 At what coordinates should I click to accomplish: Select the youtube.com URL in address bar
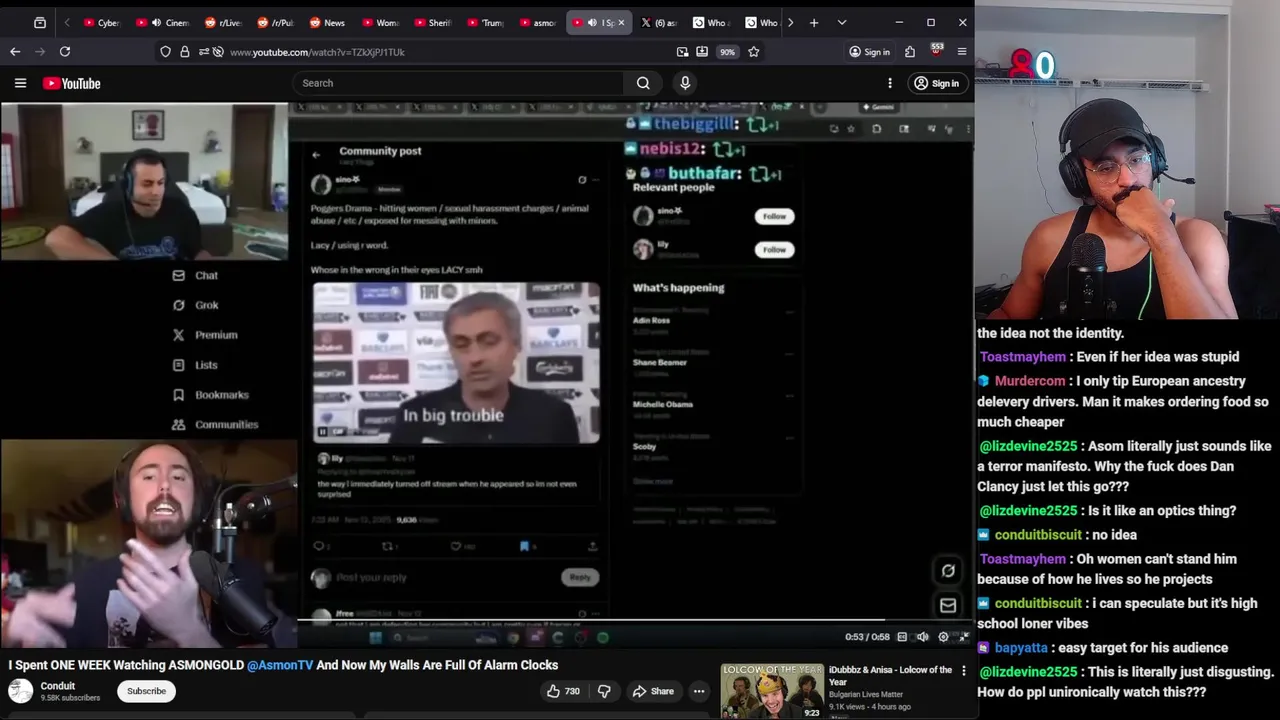tap(317, 52)
